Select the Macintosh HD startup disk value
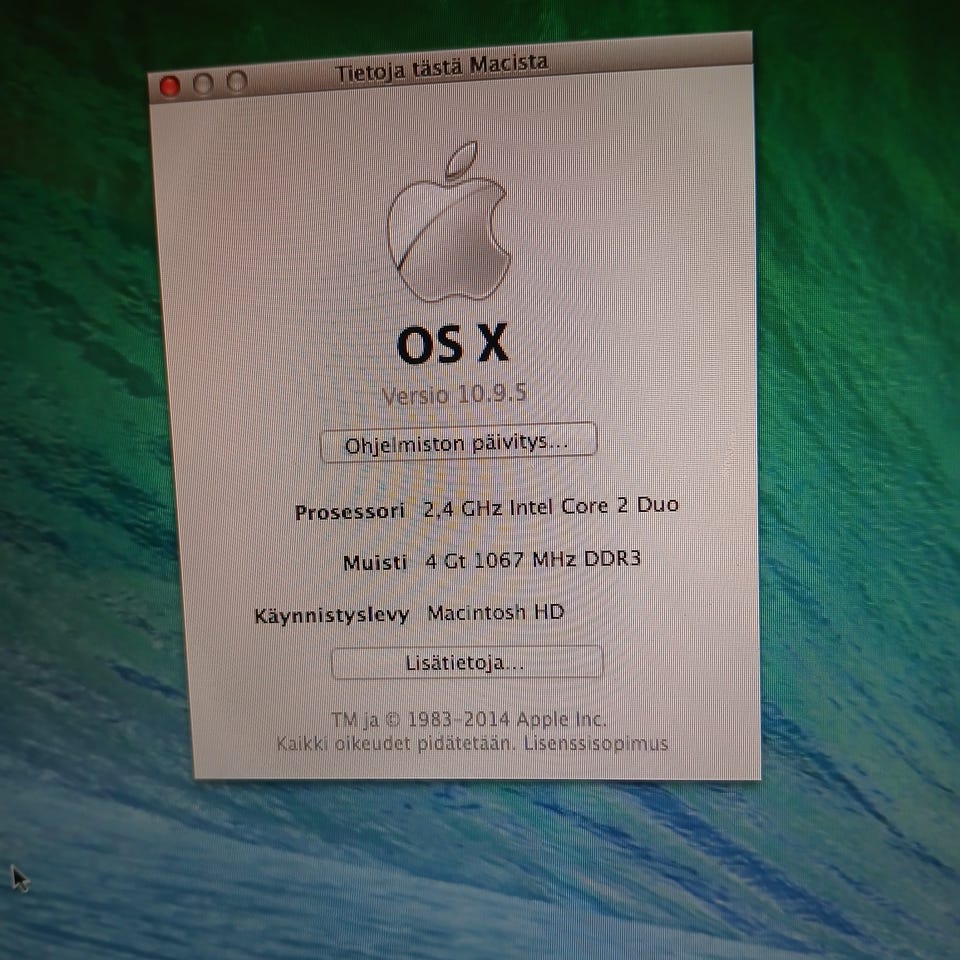The image size is (960, 960). (x=495, y=612)
